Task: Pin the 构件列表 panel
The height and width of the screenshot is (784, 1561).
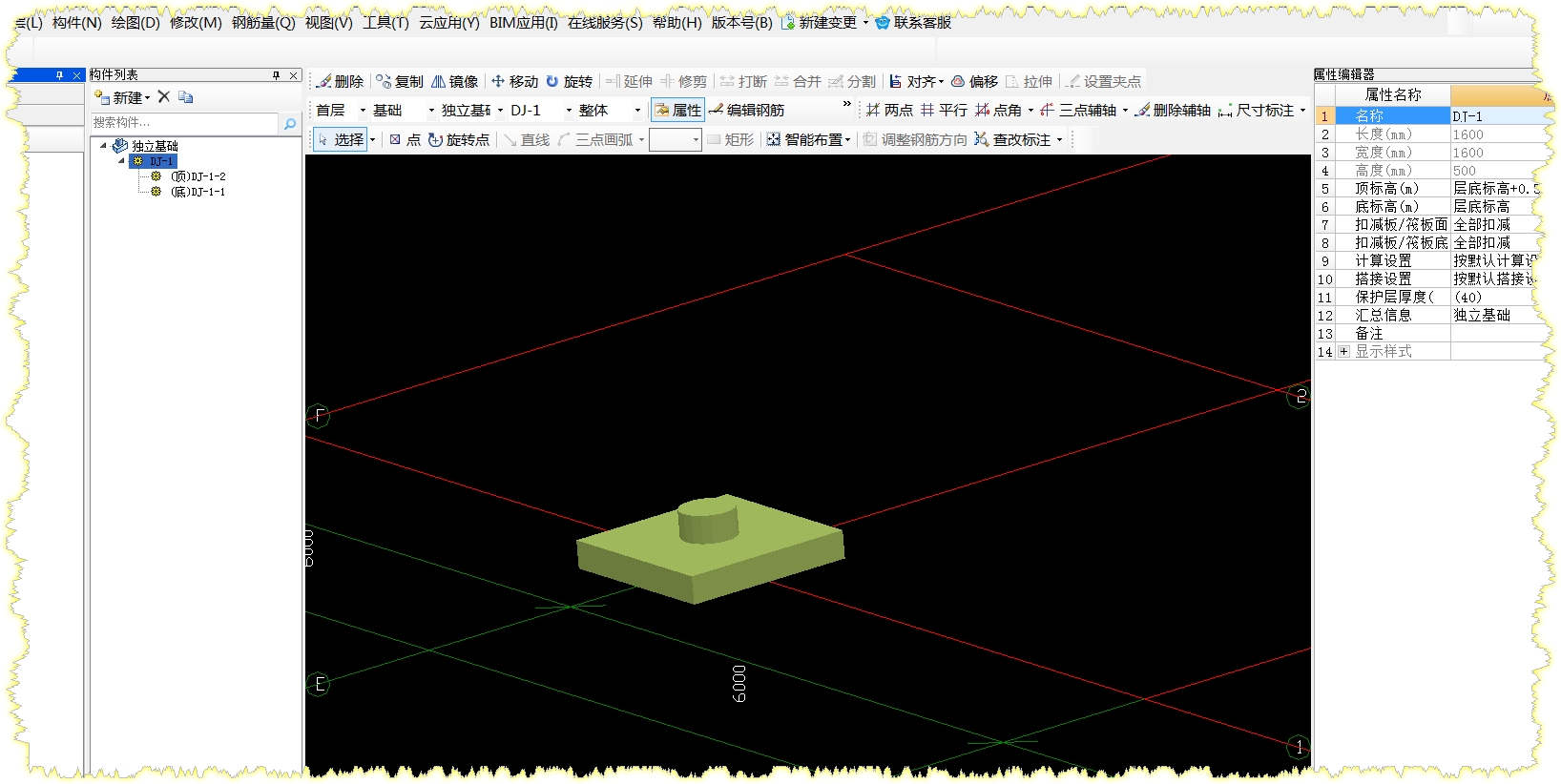Action: click(x=276, y=75)
